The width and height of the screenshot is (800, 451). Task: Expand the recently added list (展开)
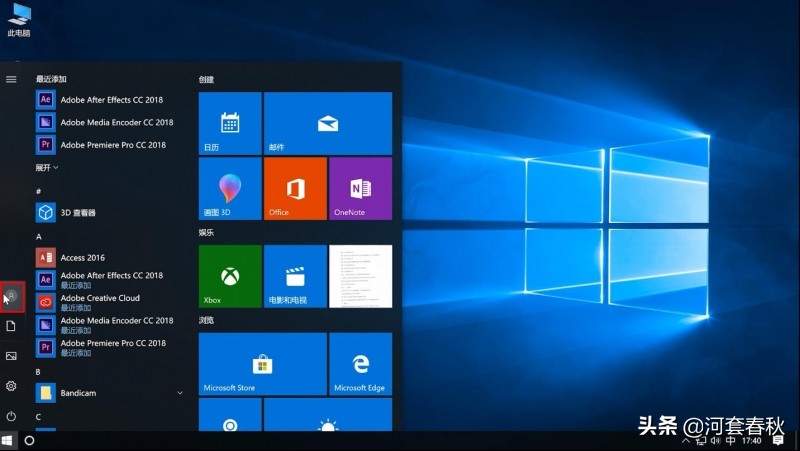pyautogui.click(x=47, y=168)
